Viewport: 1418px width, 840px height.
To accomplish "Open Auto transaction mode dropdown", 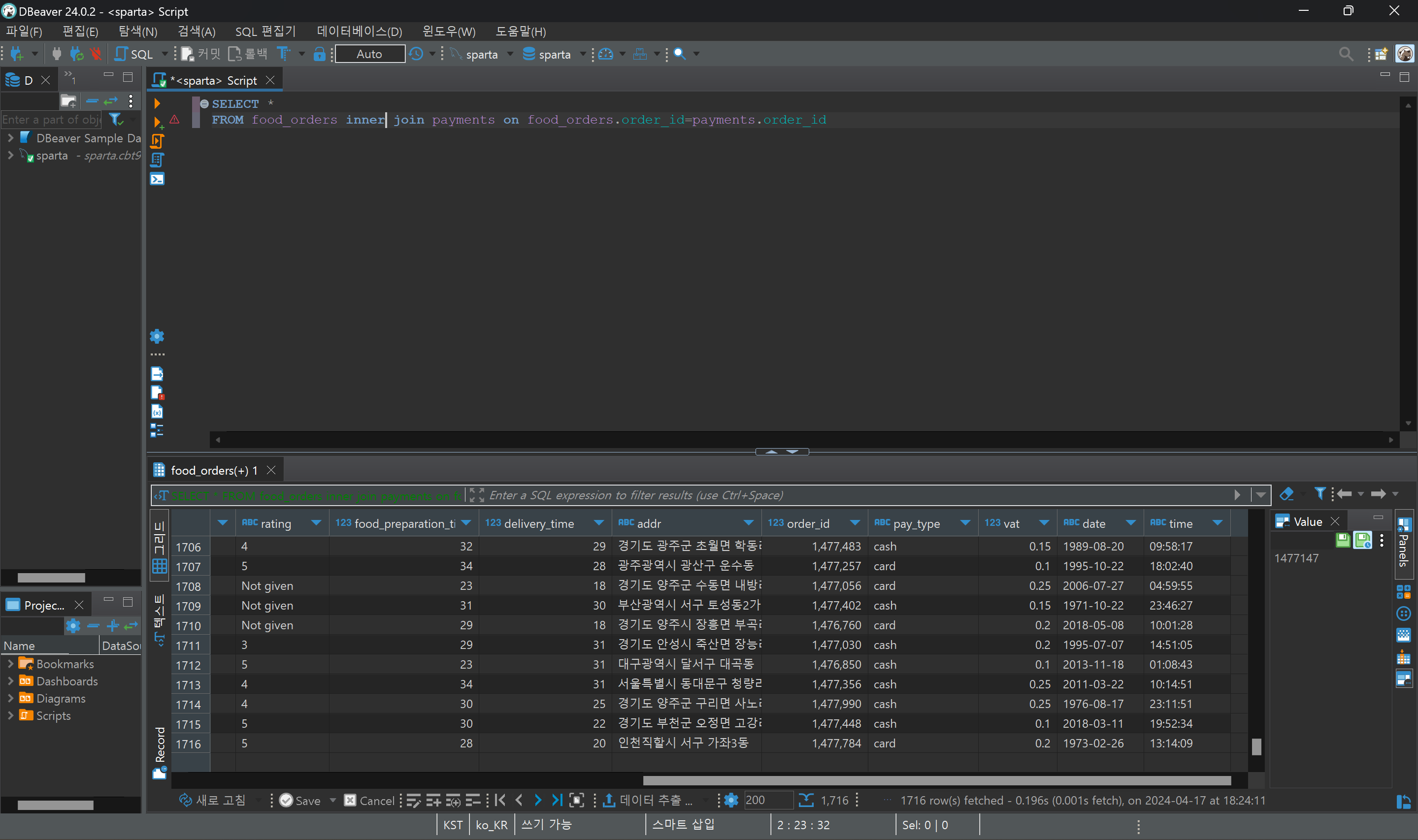I will [369, 54].
